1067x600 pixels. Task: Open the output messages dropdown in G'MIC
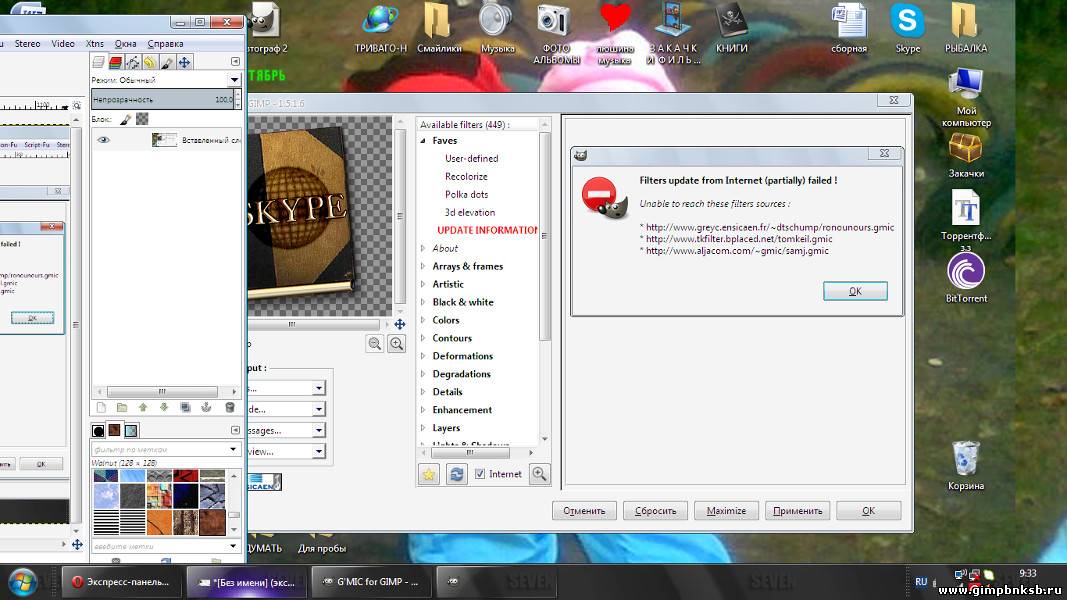coord(318,430)
